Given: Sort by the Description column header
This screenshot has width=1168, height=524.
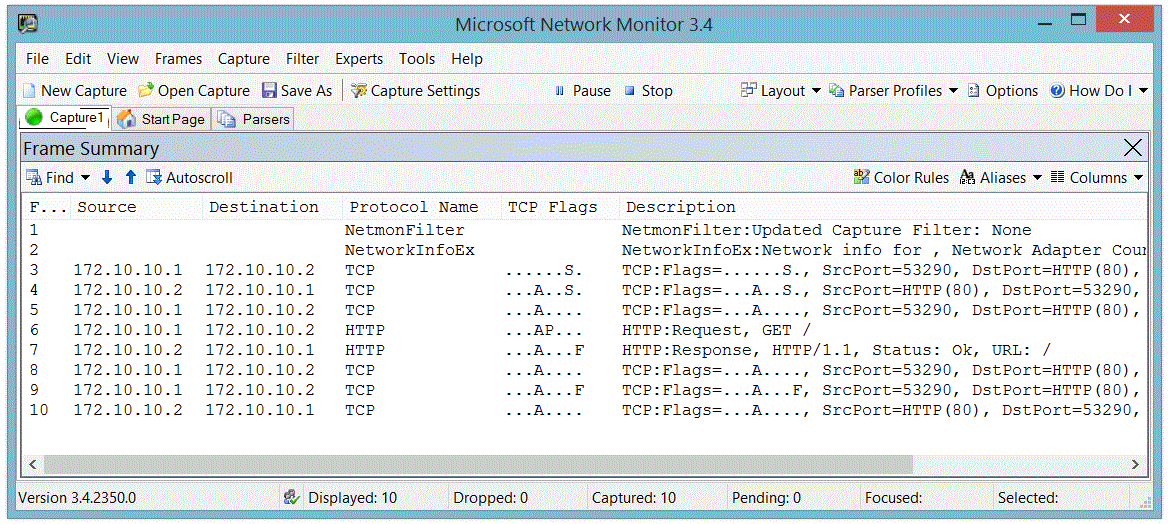Looking at the screenshot, I should (882, 207).
